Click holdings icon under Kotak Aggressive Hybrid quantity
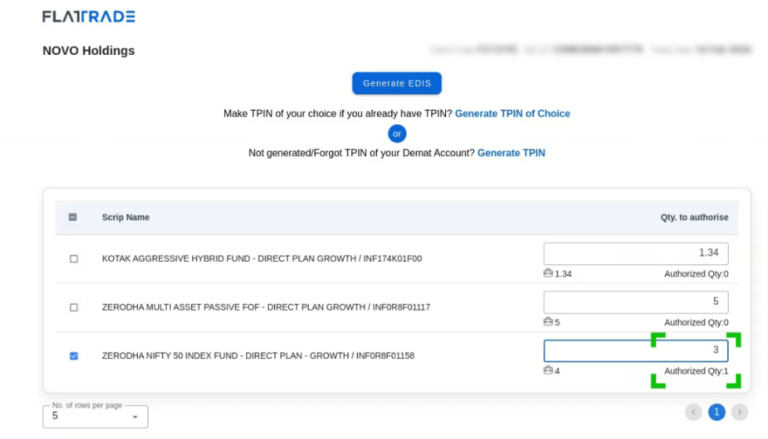Image resolution: width=768 pixels, height=439 pixels. tap(548, 273)
